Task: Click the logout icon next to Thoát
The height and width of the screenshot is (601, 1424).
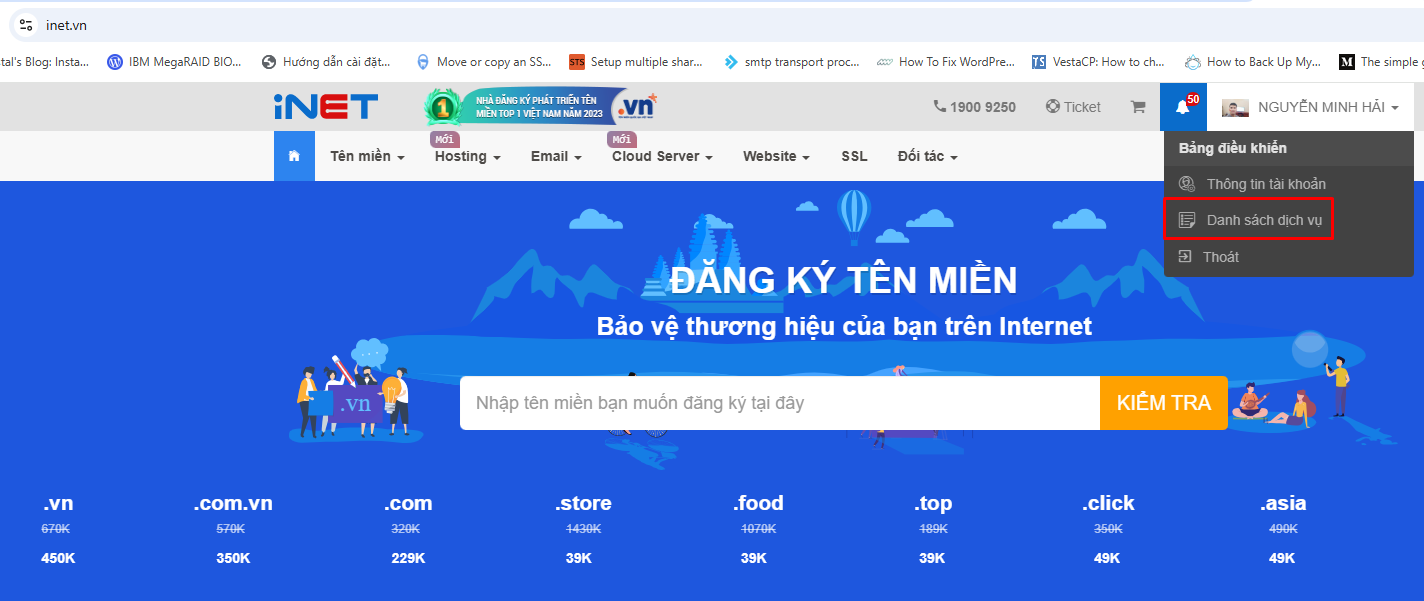Action: point(1186,256)
